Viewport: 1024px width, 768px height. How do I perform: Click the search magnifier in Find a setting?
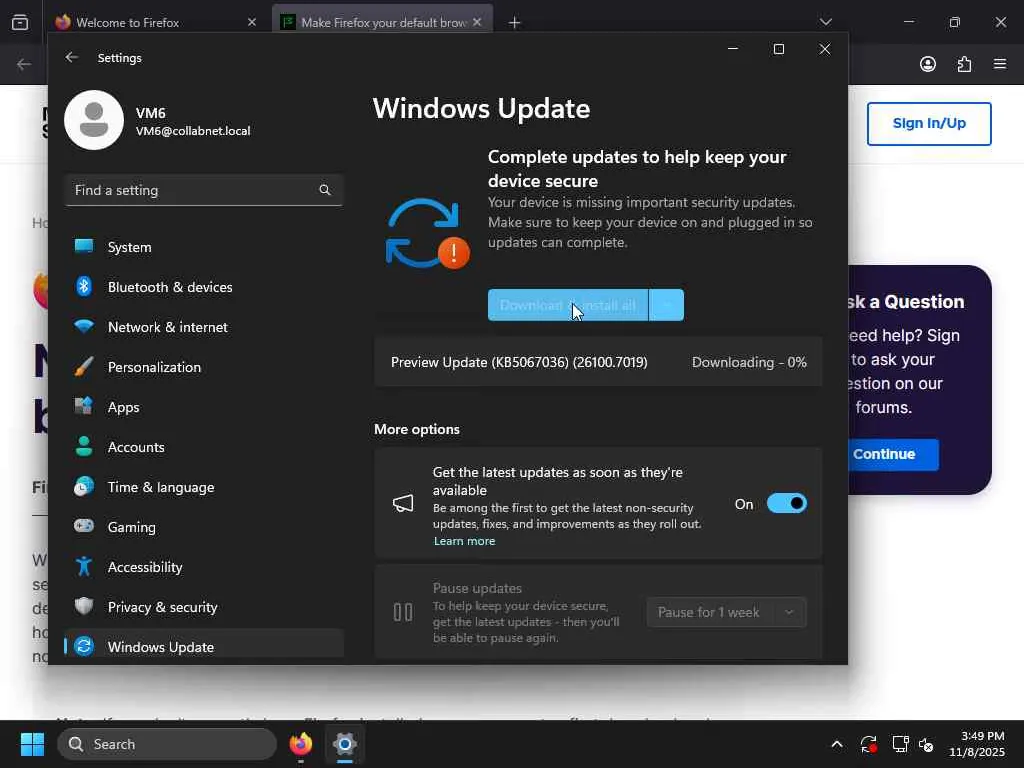point(325,190)
